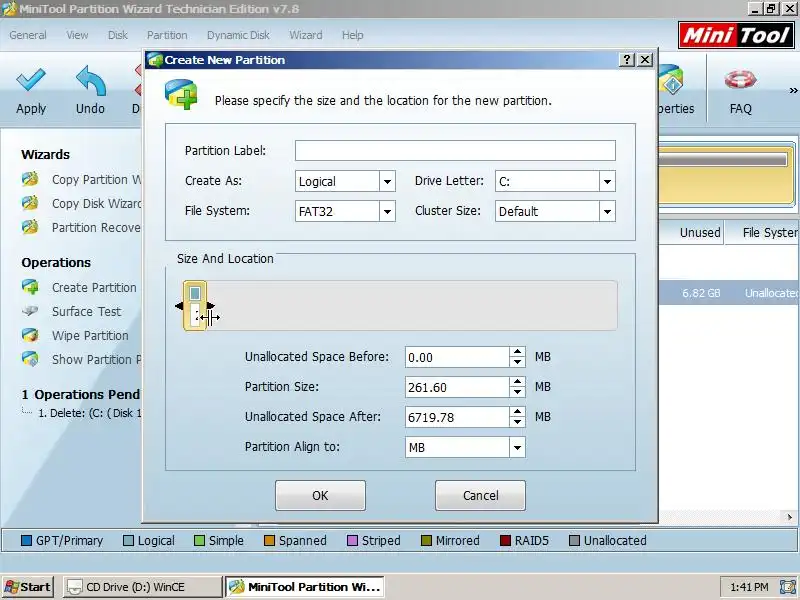Increase Unallocated Space After value

click(517, 412)
